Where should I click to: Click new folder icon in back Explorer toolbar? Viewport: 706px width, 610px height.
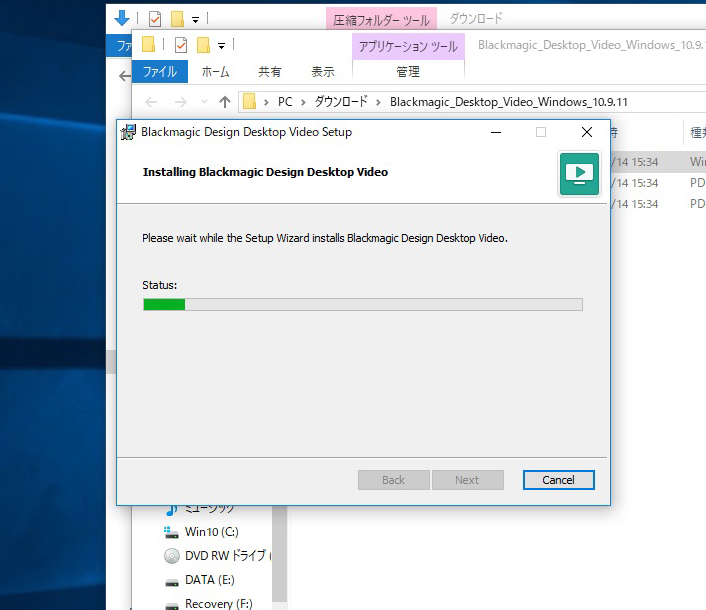pos(177,19)
